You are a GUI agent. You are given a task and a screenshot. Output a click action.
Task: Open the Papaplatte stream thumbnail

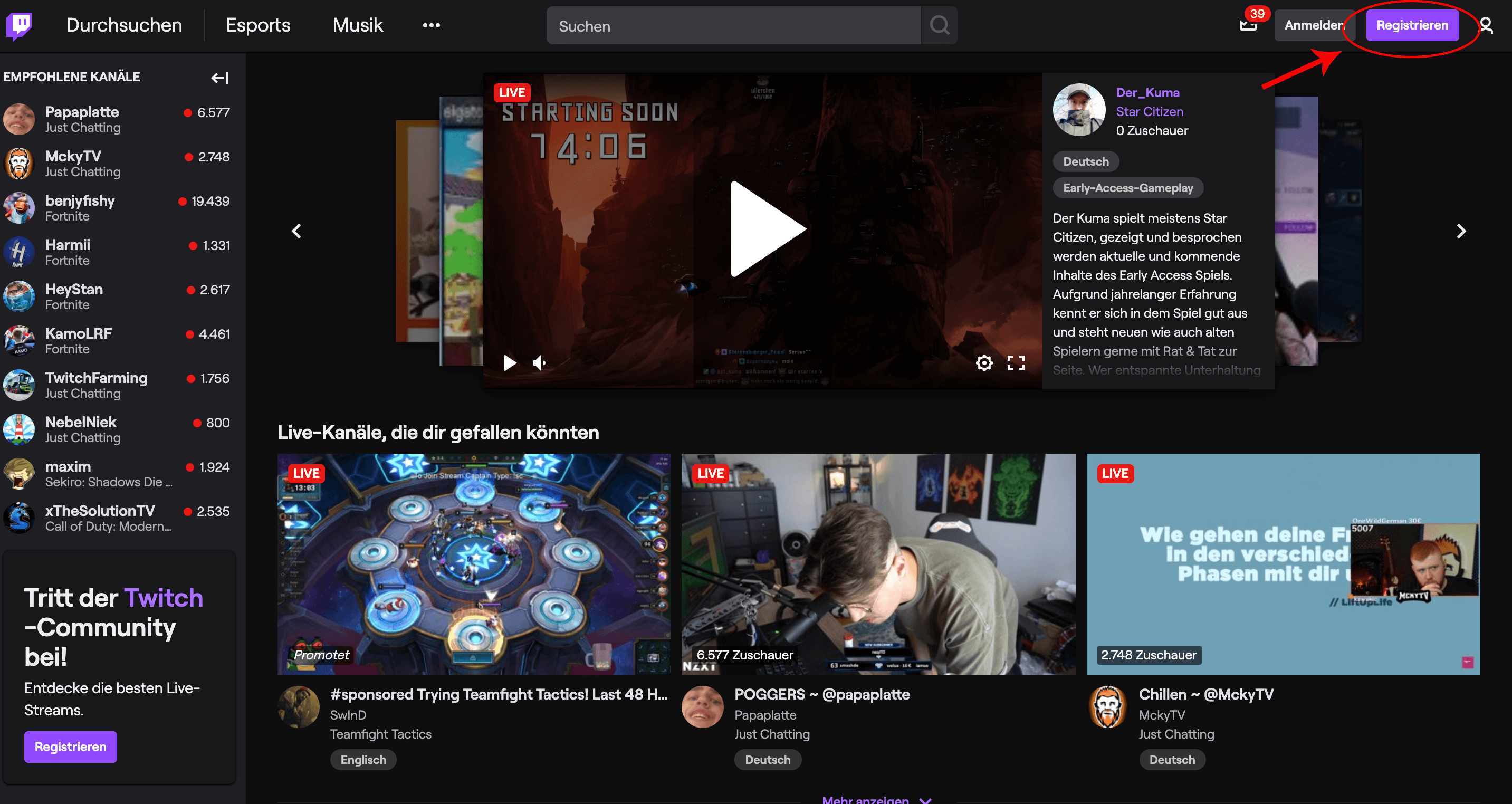tap(878, 563)
